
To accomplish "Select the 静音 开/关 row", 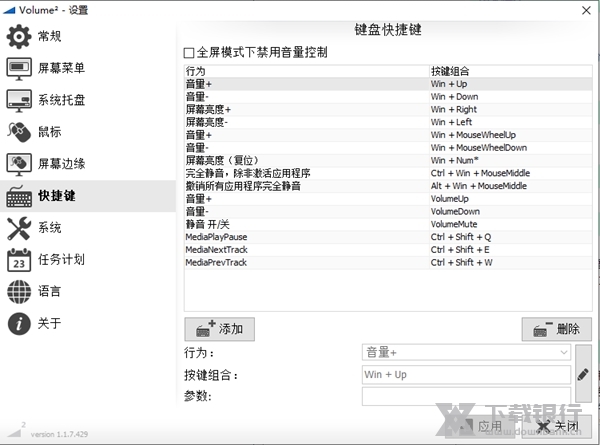I will [x=388, y=224].
